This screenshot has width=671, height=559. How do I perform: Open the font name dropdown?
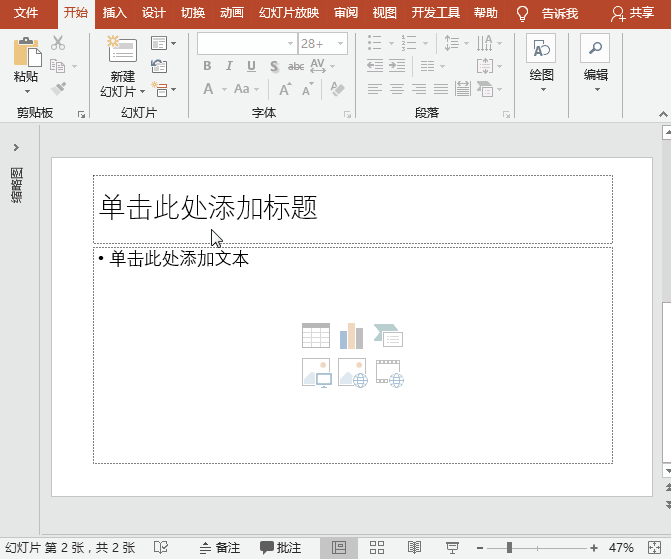pos(290,43)
